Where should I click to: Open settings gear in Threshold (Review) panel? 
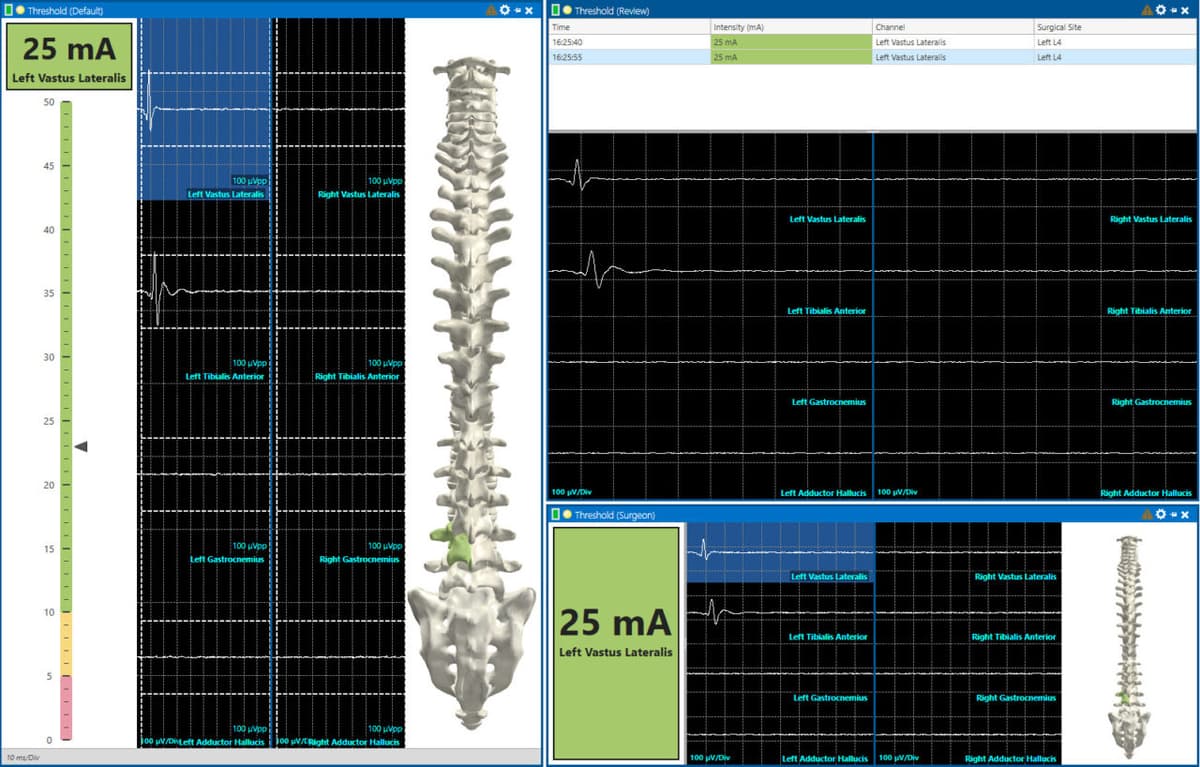(1160, 9)
